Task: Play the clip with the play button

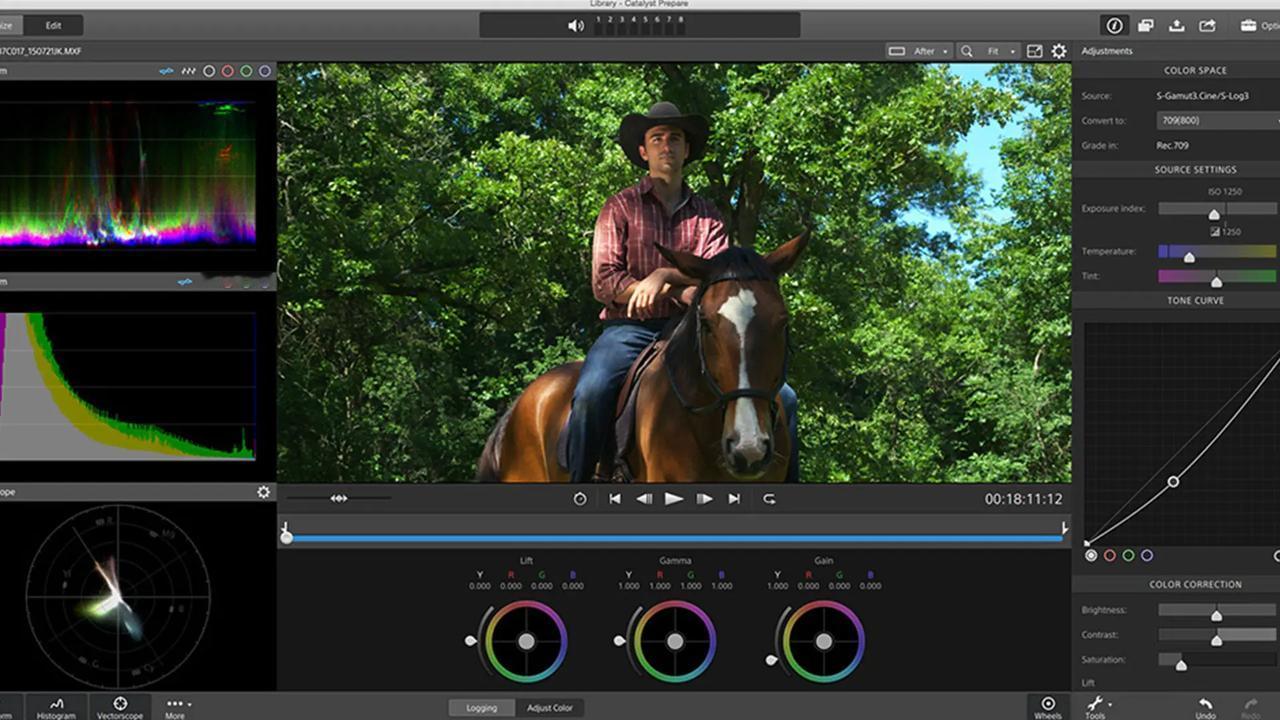Action: [x=674, y=498]
